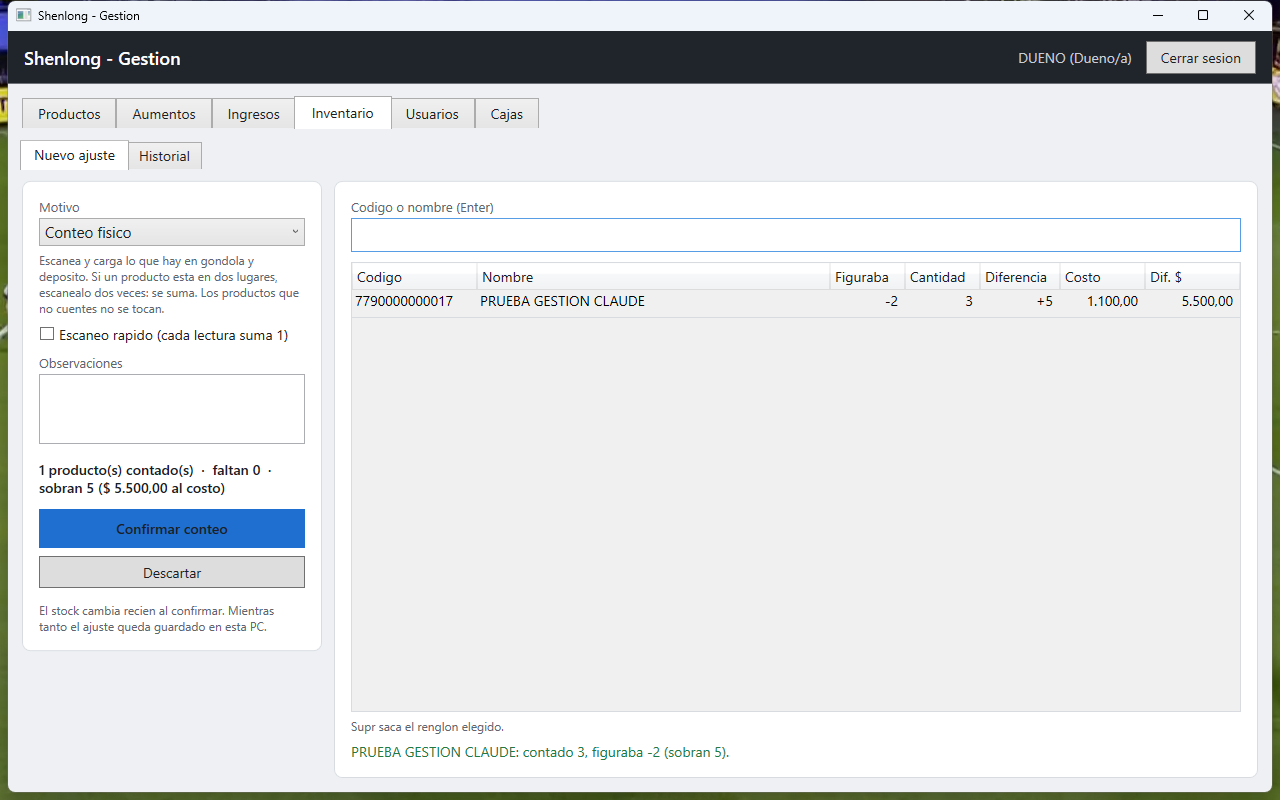The width and height of the screenshot is (1280, 800).
Task: Click the Confirmar conteo button
Action: (172, 529)
